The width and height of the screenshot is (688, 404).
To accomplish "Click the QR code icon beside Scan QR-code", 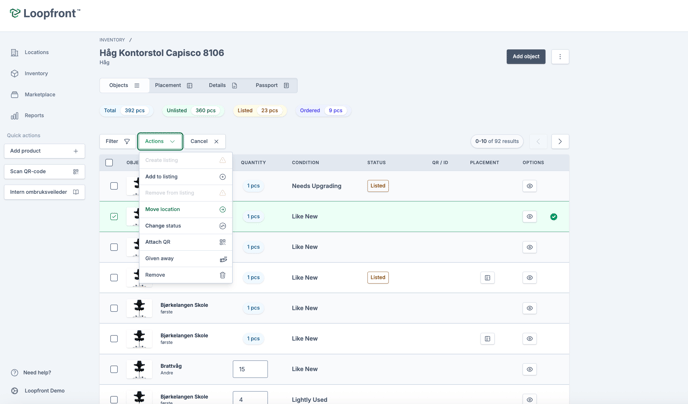I will tap(76, 172).
